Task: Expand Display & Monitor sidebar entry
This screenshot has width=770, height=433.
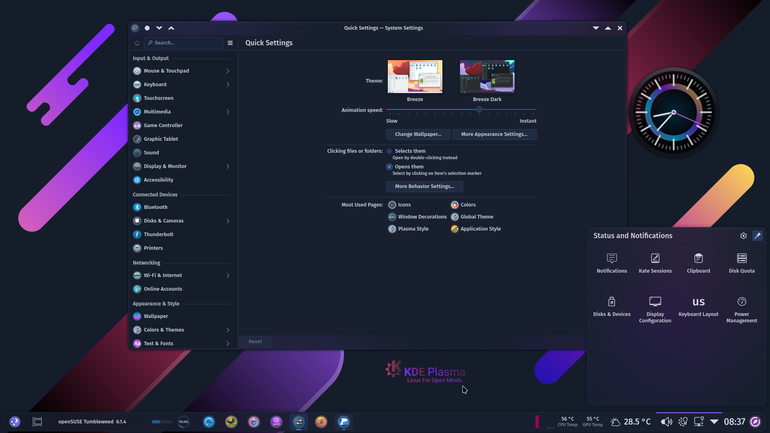Action: [181, 166]
